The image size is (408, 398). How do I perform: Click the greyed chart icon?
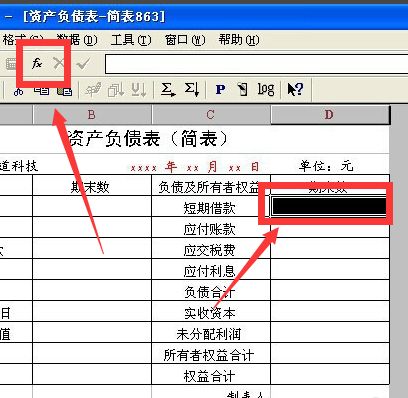pos(93,89)
